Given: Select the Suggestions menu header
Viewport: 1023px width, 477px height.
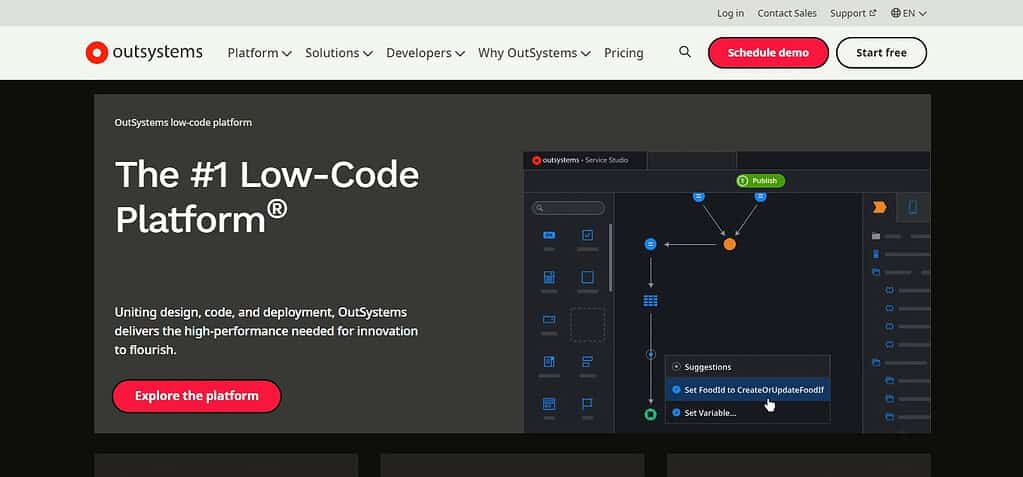Looking at the screenshot, I should (x=747, y=367).
